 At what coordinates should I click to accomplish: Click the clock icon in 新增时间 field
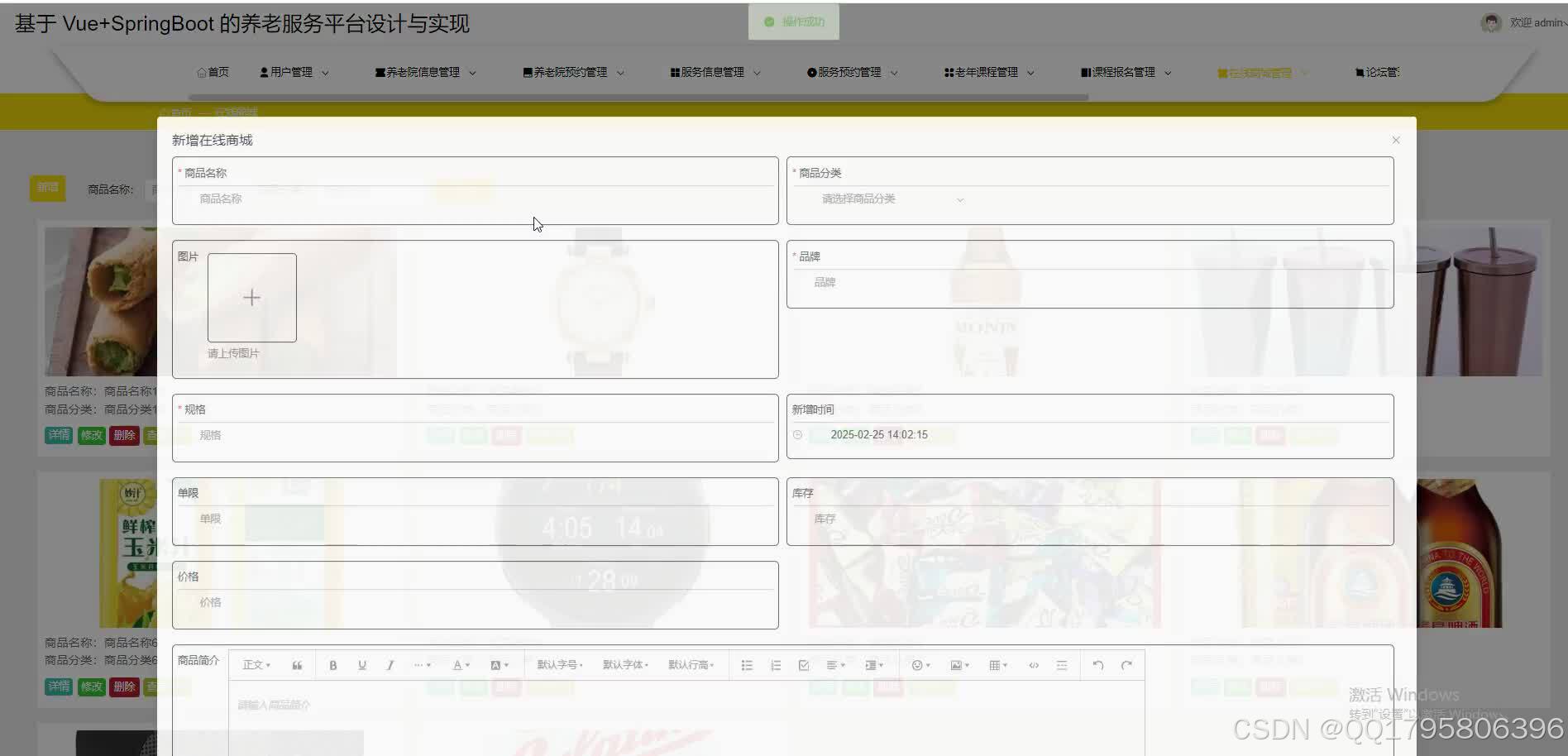point(797,435)
